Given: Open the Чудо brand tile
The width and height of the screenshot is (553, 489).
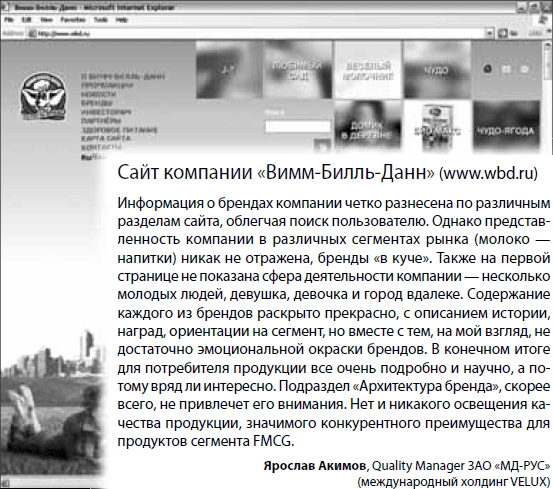Looking at the screenshot, I should click(437, 69).
